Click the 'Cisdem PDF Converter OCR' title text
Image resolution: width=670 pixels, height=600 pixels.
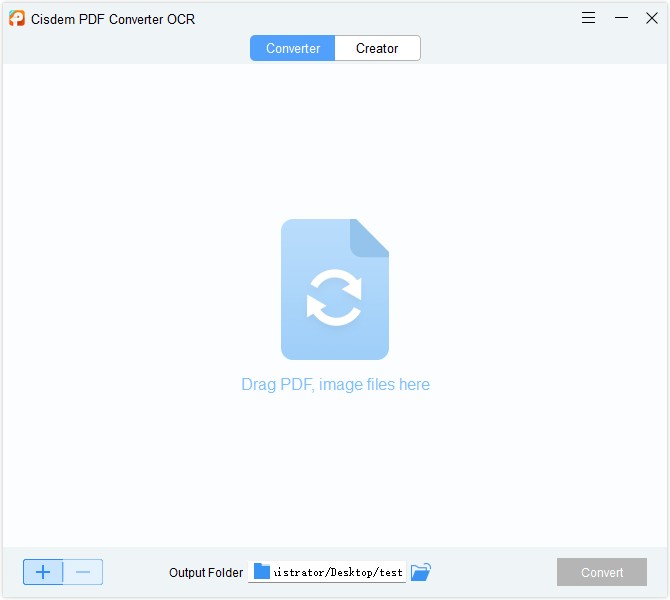click(x=113, y=19)
